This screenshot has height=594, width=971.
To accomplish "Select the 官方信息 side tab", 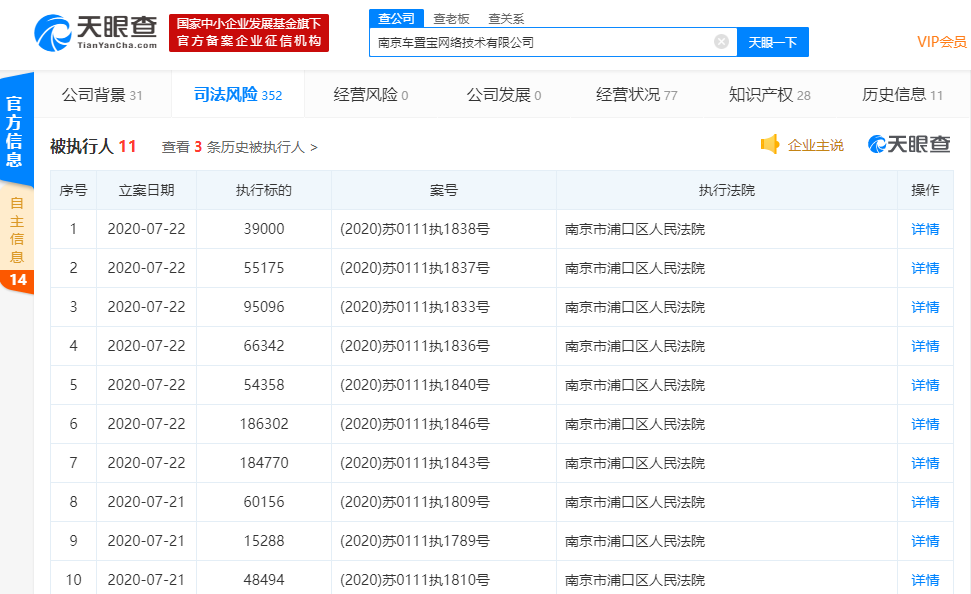I will [x=15, y=131].
